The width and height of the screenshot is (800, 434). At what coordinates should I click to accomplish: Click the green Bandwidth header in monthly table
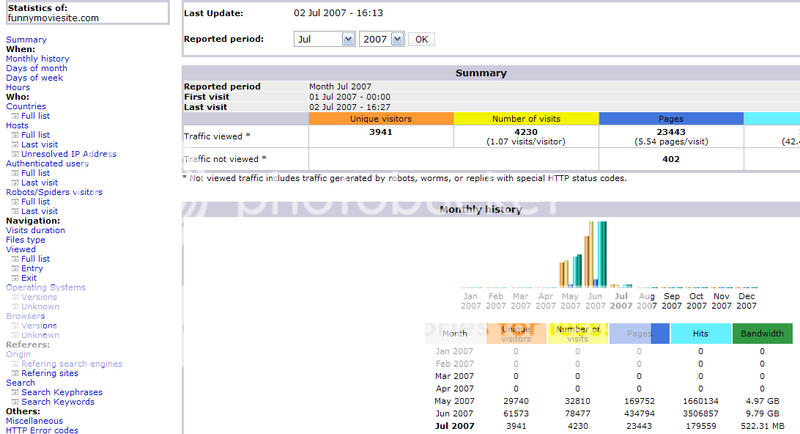point(762,334)
